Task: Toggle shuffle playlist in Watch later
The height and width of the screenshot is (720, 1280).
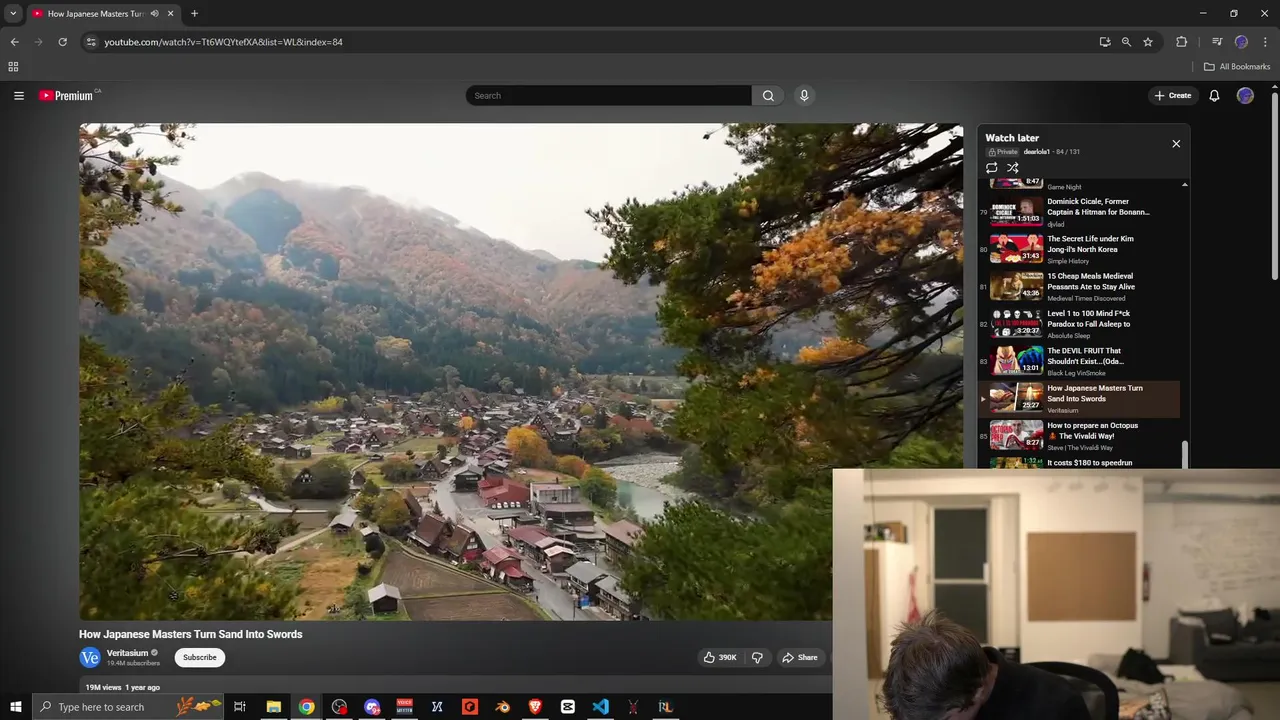Action: point(1012,168)
